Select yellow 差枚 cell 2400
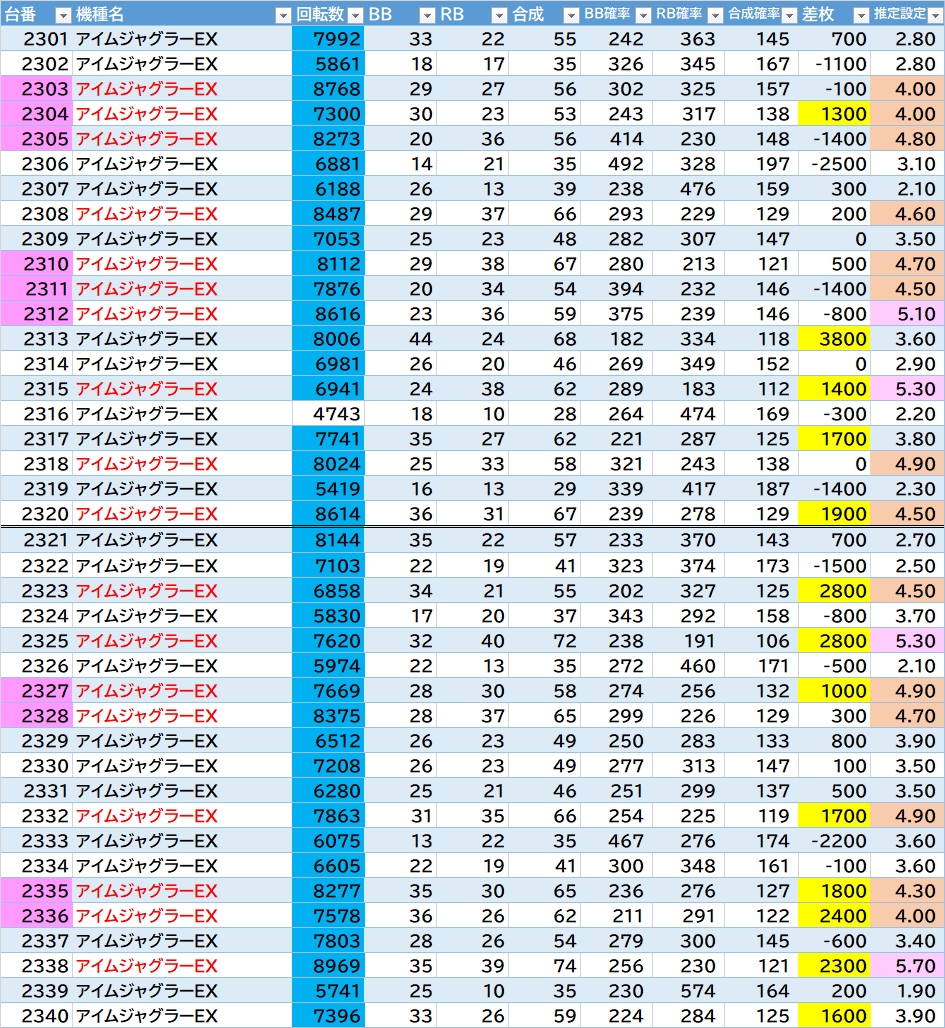The width and height of the screenshot is (945, 1028). point(834,916)
